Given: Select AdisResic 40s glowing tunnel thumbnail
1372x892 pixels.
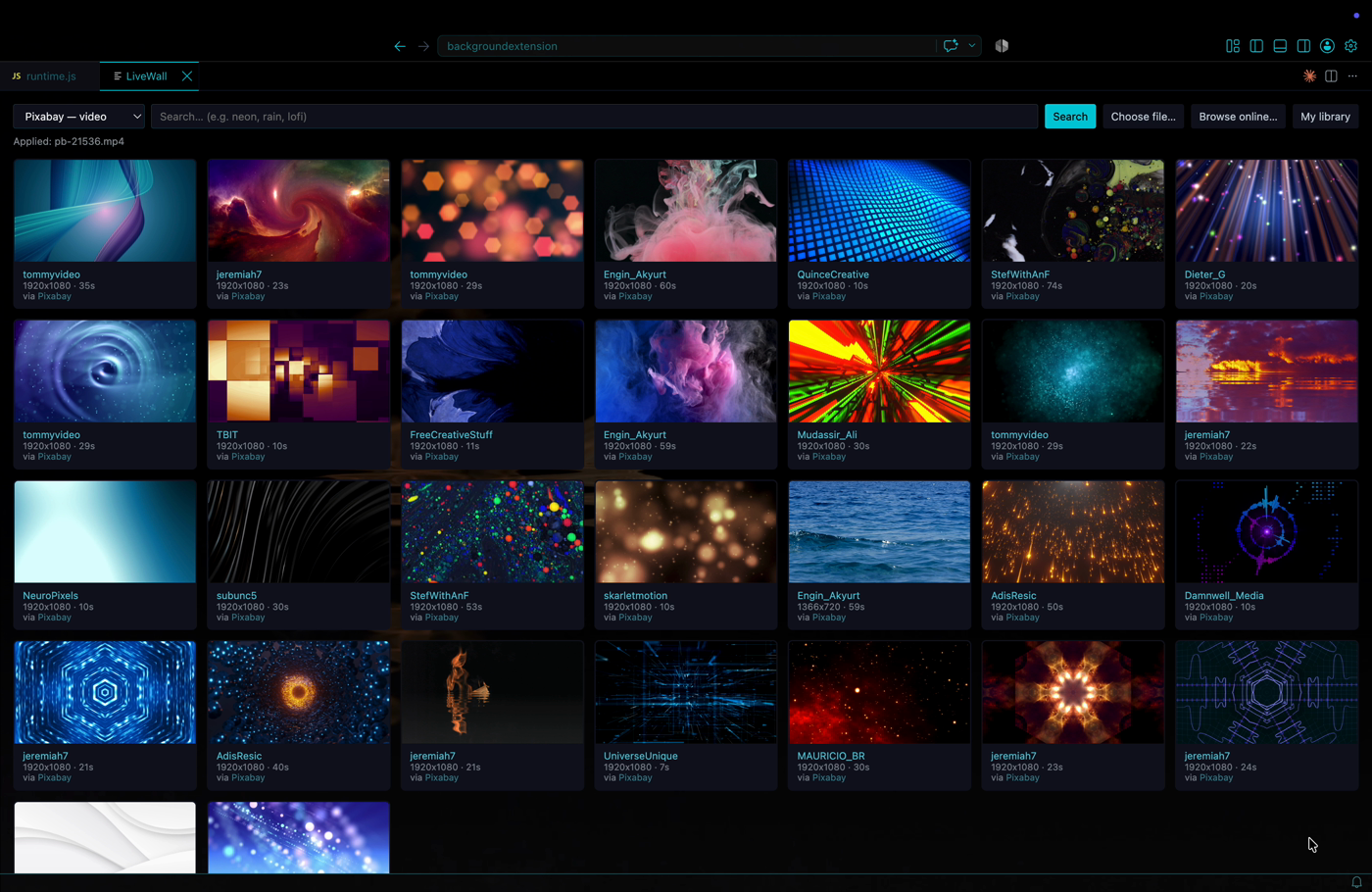Looking at the screenshot, I should (298, 693).
